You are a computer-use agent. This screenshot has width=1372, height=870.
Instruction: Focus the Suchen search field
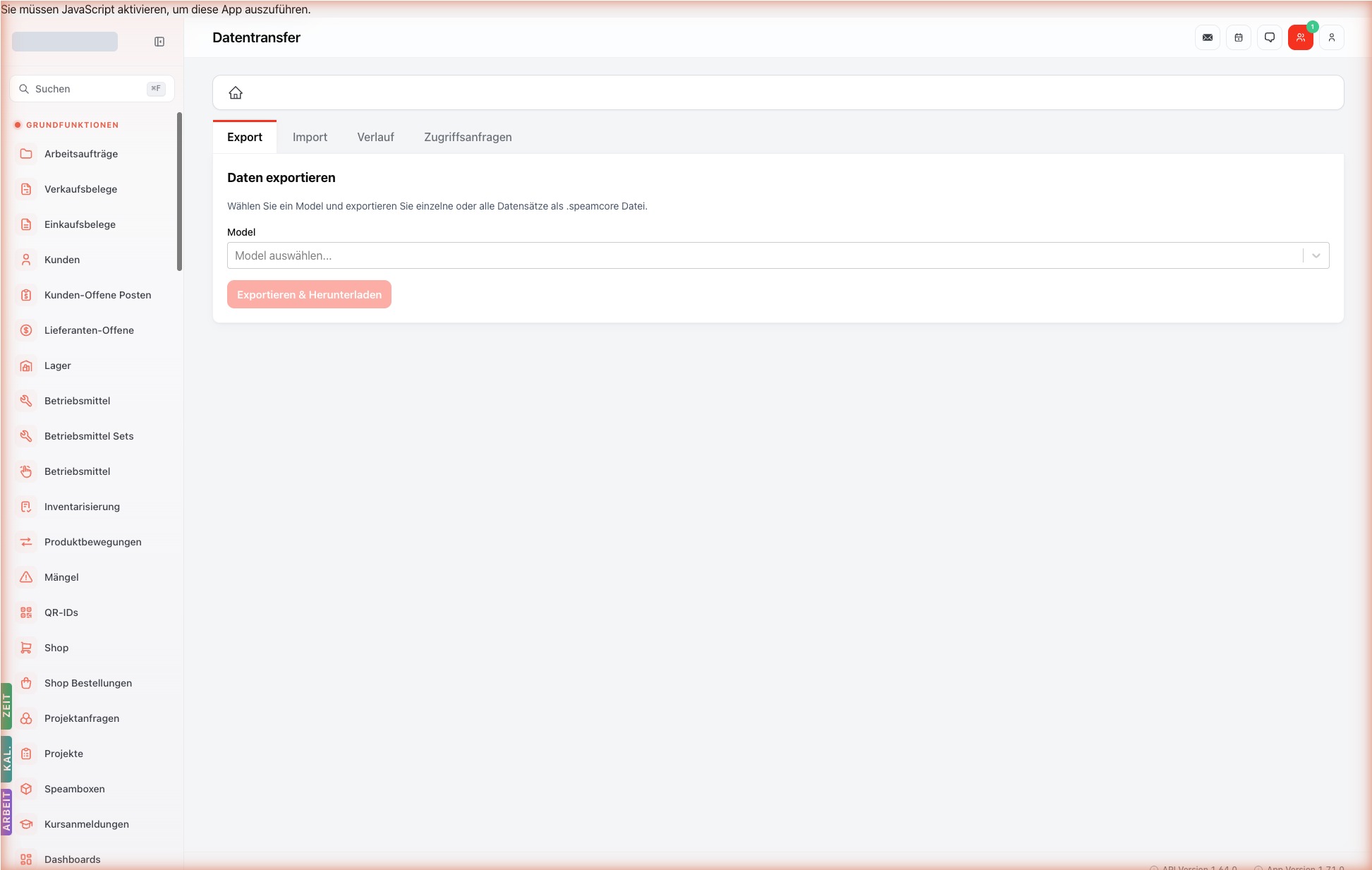click(x=92, y=89)
